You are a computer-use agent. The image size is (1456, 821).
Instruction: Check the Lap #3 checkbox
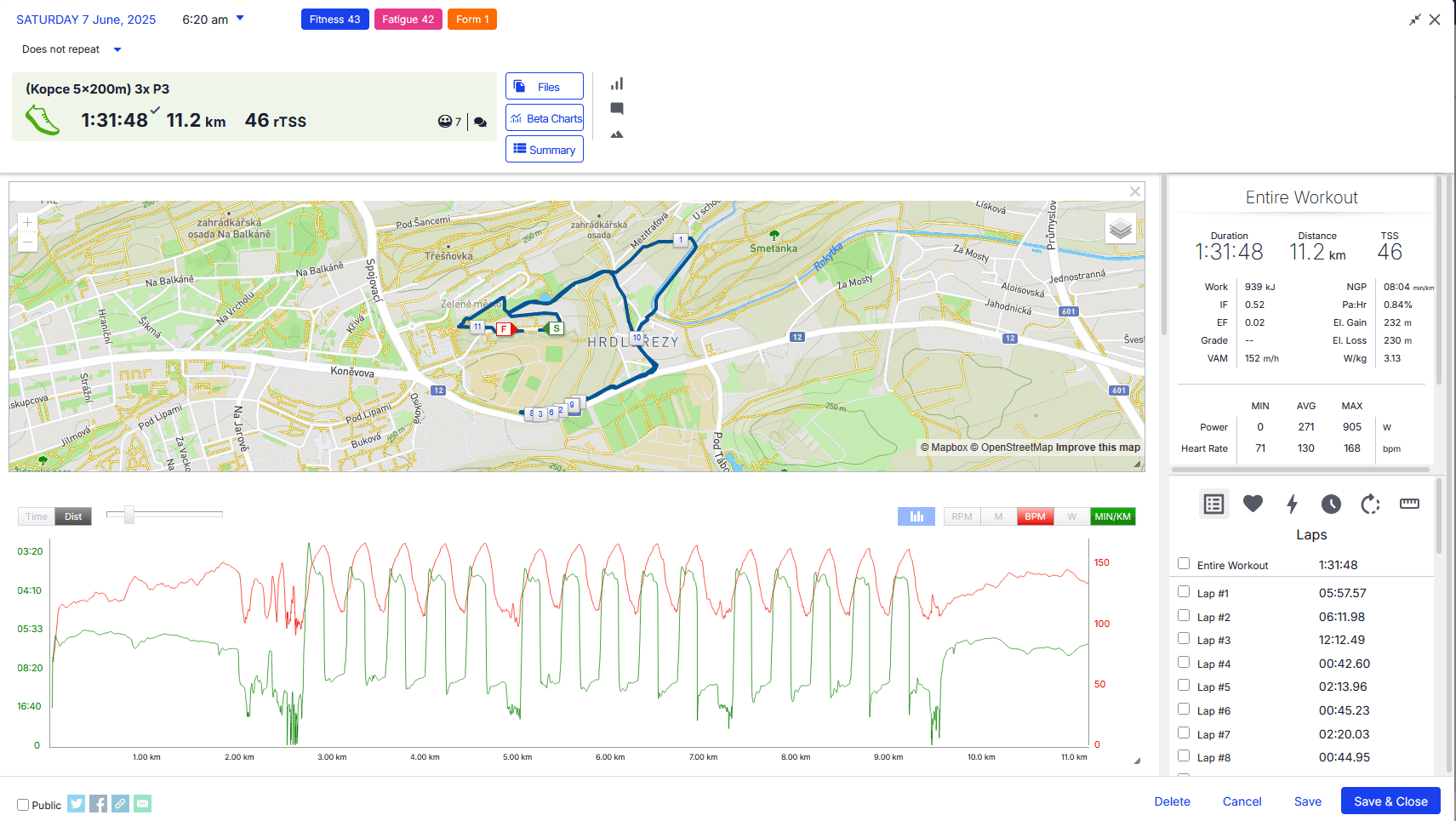point(1184,638)
